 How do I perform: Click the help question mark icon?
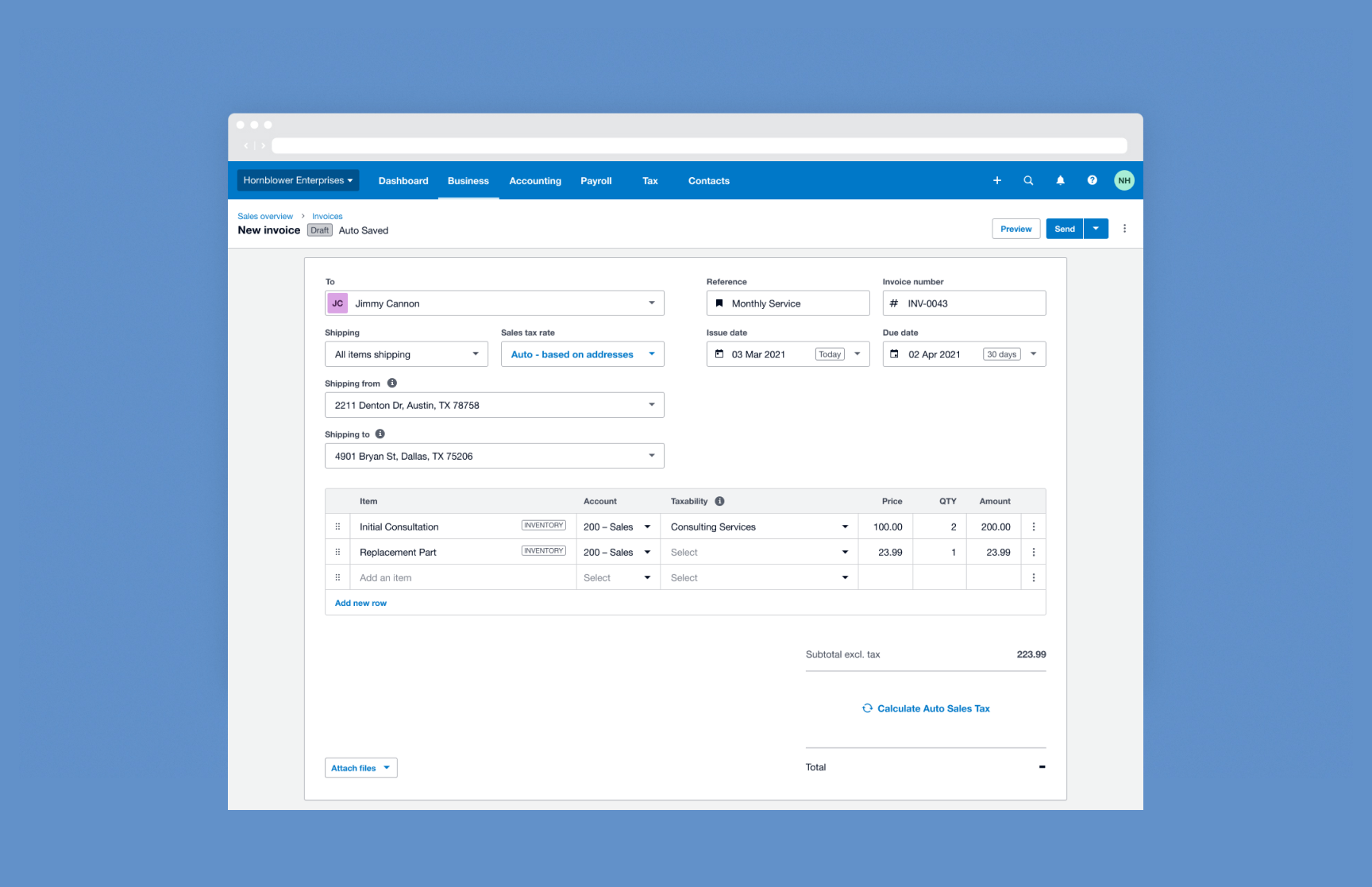[1092, 181]
